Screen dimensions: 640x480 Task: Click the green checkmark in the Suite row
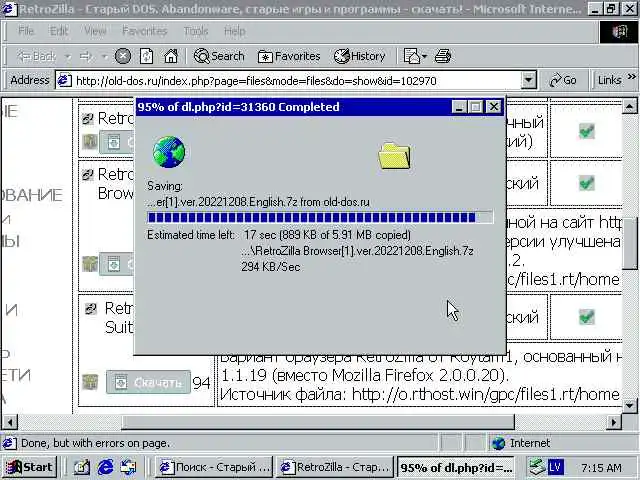pos(587,317)
